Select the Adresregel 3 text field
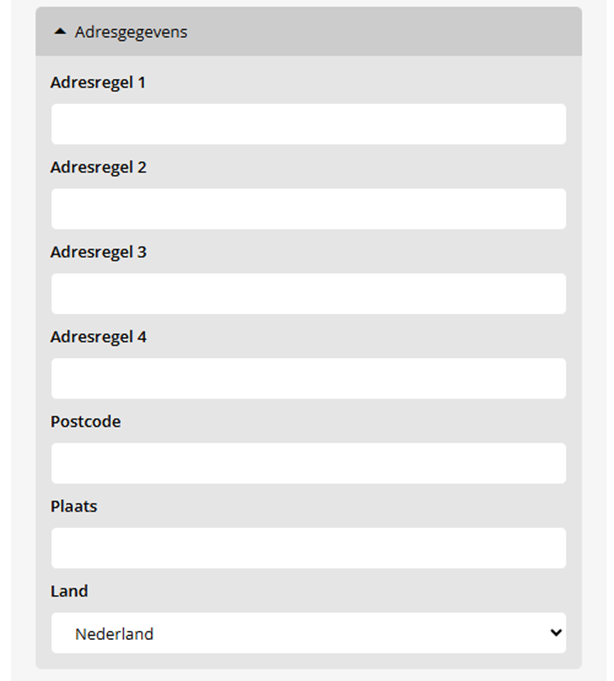The image size is (614, 681). (308, 294)
